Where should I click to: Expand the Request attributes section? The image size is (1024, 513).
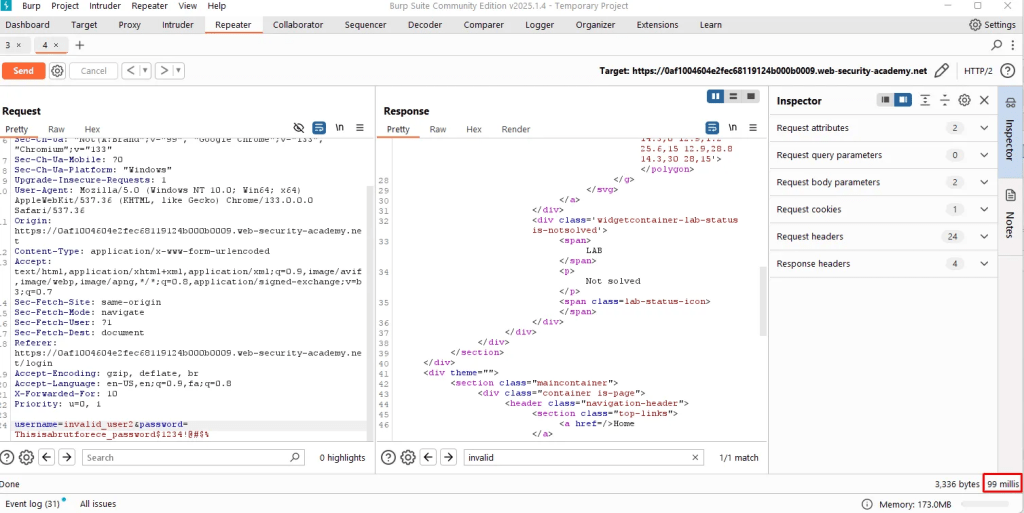[983, 128]
